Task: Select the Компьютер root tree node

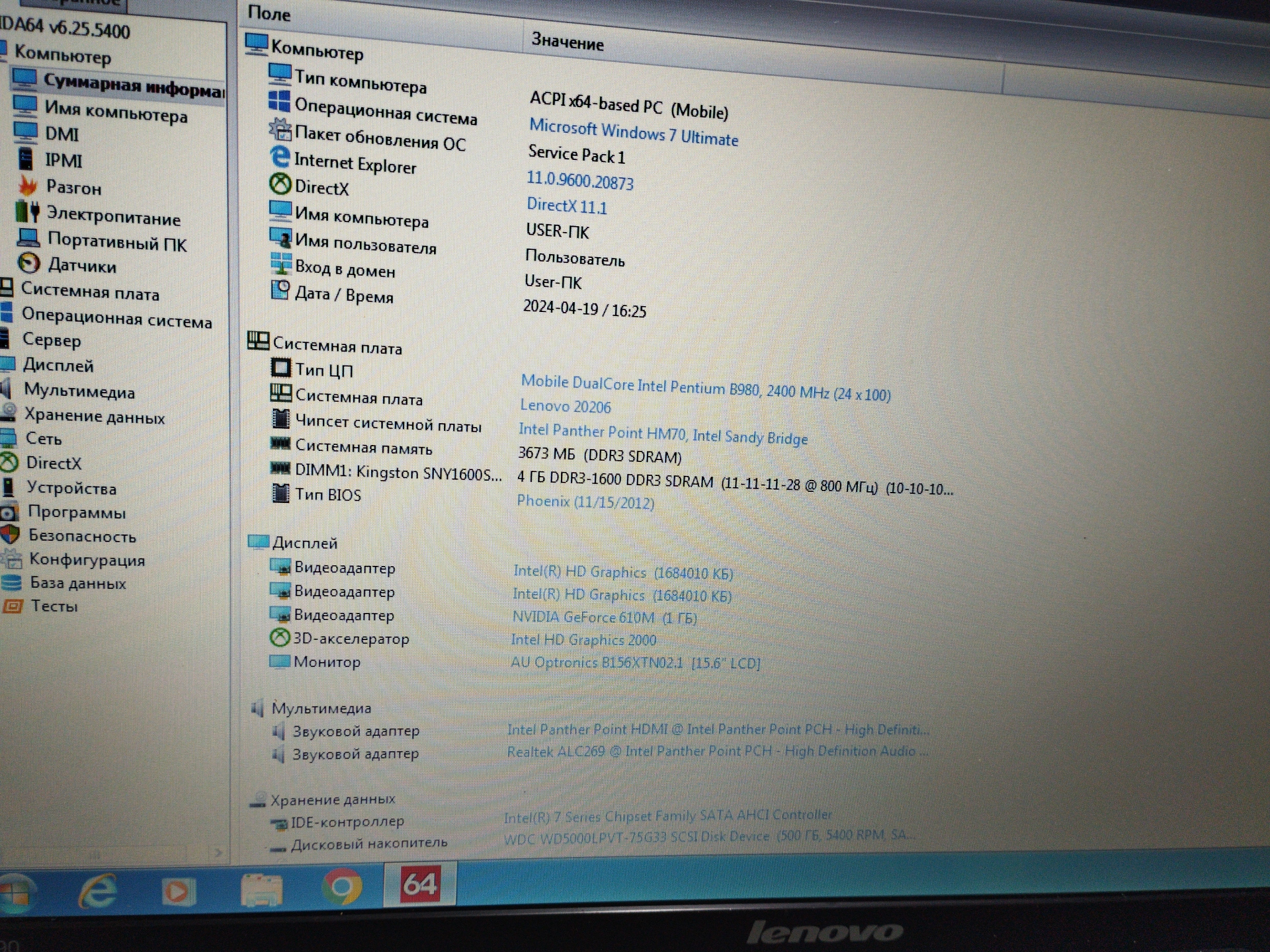Action: click(x=63, y=54)
